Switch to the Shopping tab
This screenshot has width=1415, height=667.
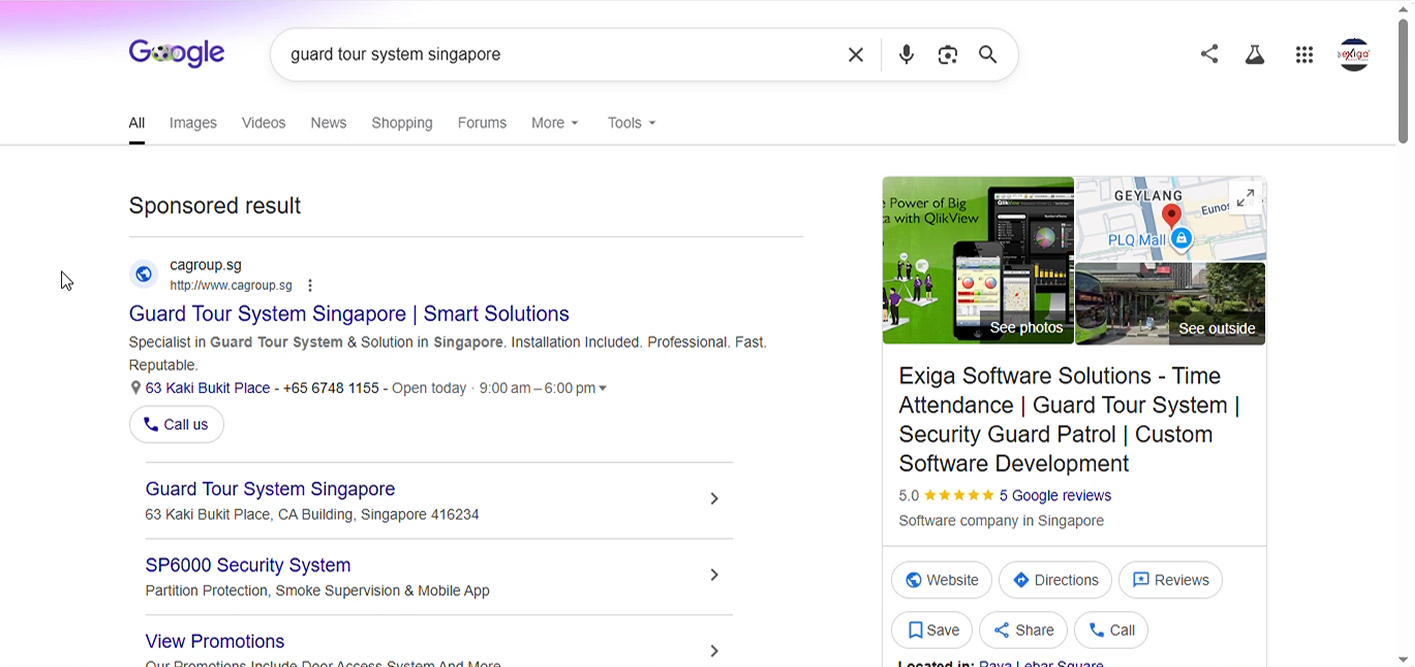pyautogui.click(x=402, y=123)
